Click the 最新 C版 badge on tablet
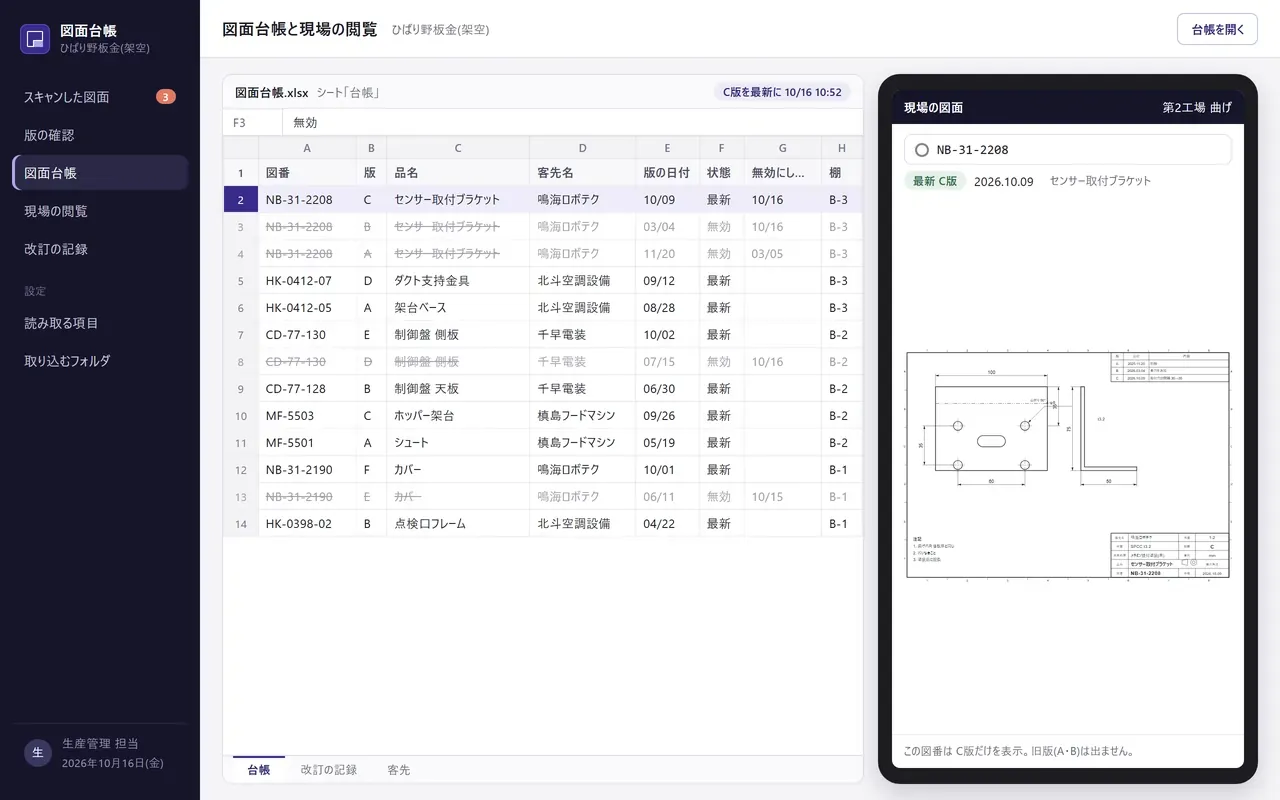 [x=935, y=181]
